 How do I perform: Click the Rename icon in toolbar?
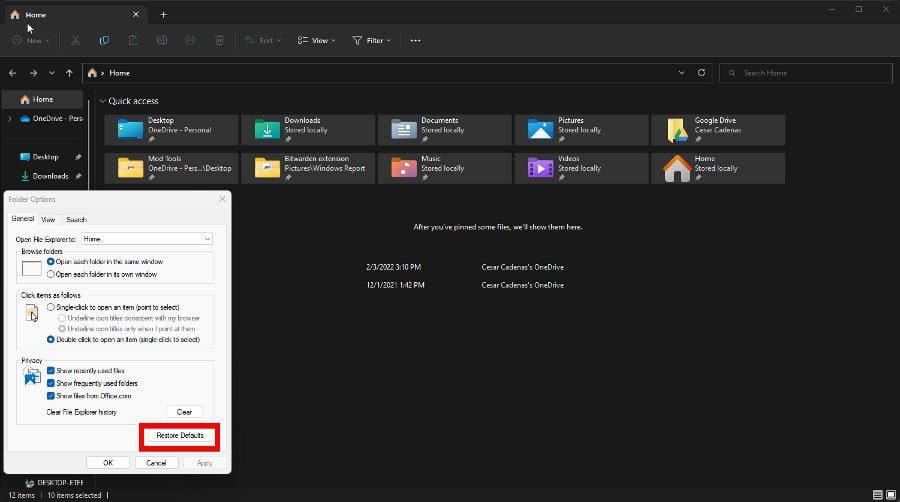click(x=162, y=40)
